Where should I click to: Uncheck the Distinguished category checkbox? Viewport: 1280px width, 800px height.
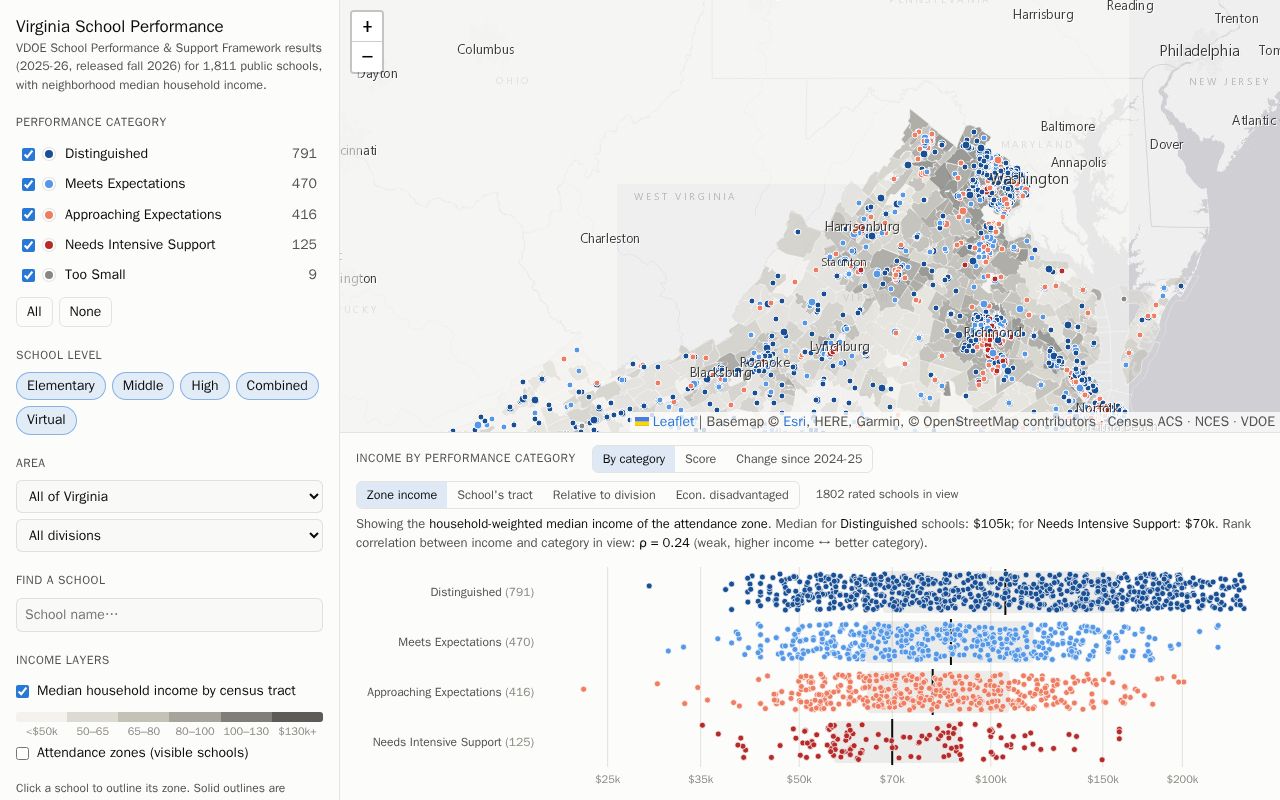(x=28, y=154)
